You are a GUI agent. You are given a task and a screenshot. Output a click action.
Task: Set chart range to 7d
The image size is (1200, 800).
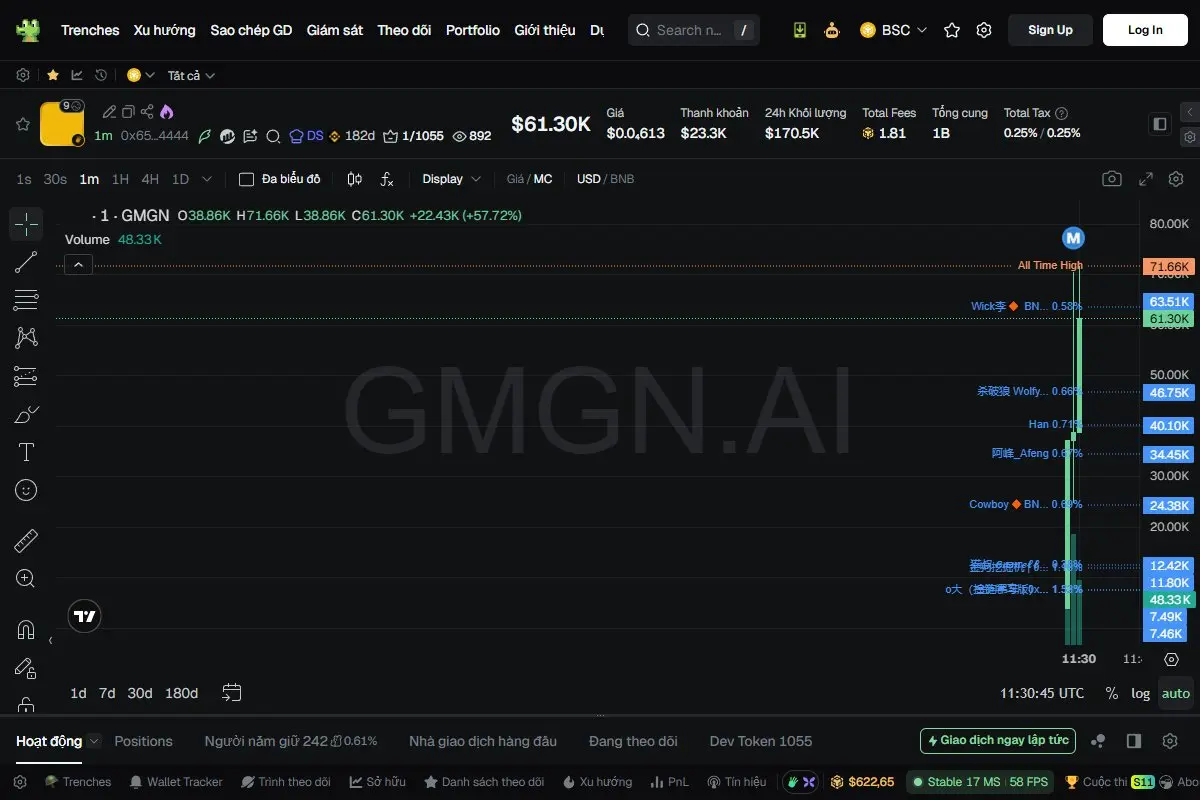pos(107,693)
